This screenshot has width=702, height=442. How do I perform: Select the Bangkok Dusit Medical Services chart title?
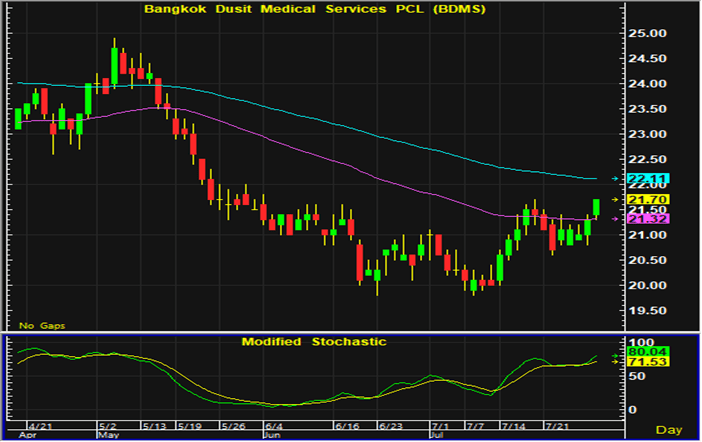pos(313,9)
